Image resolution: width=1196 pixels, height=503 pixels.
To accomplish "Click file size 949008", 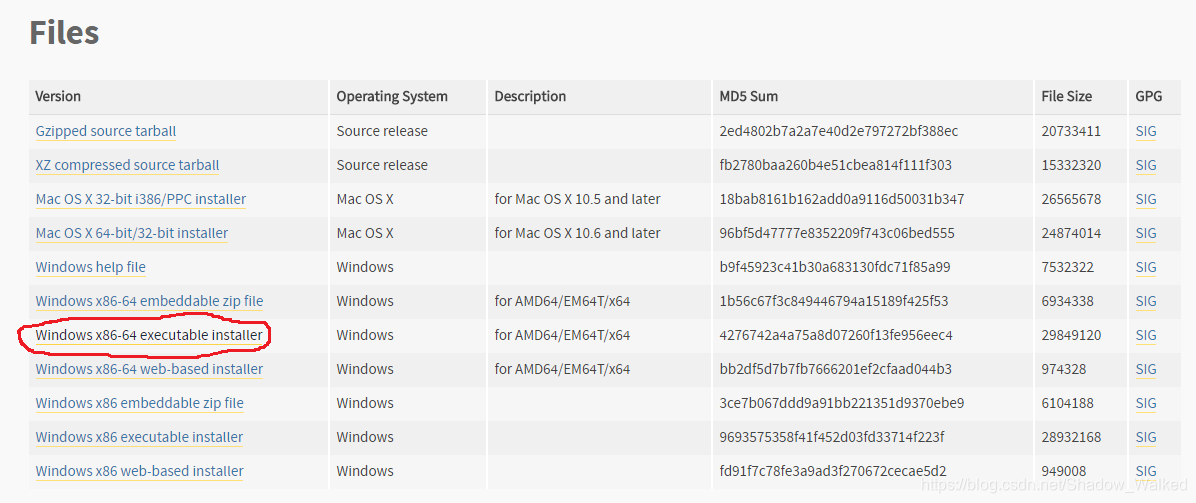I will point(1064,471).
